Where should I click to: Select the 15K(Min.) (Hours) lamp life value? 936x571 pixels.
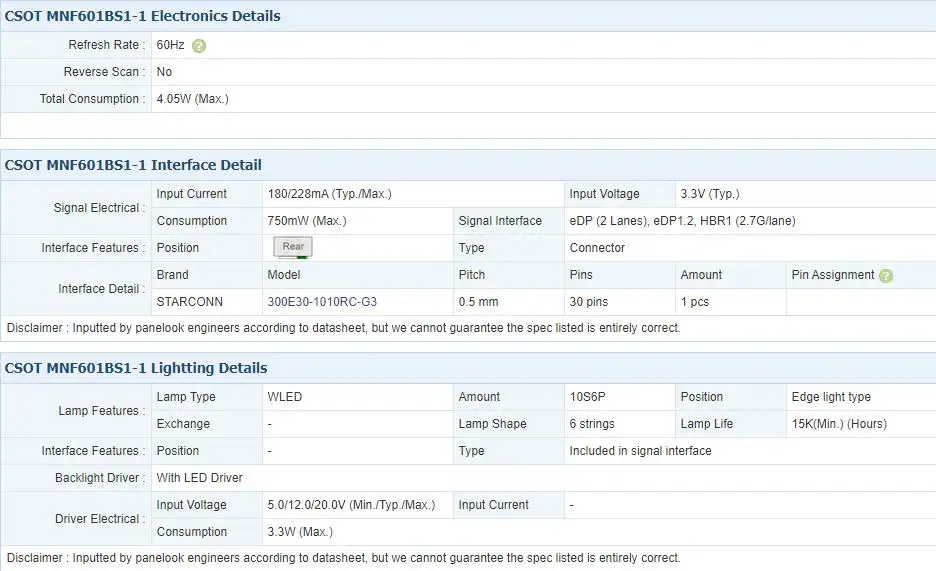click(839, 424)
